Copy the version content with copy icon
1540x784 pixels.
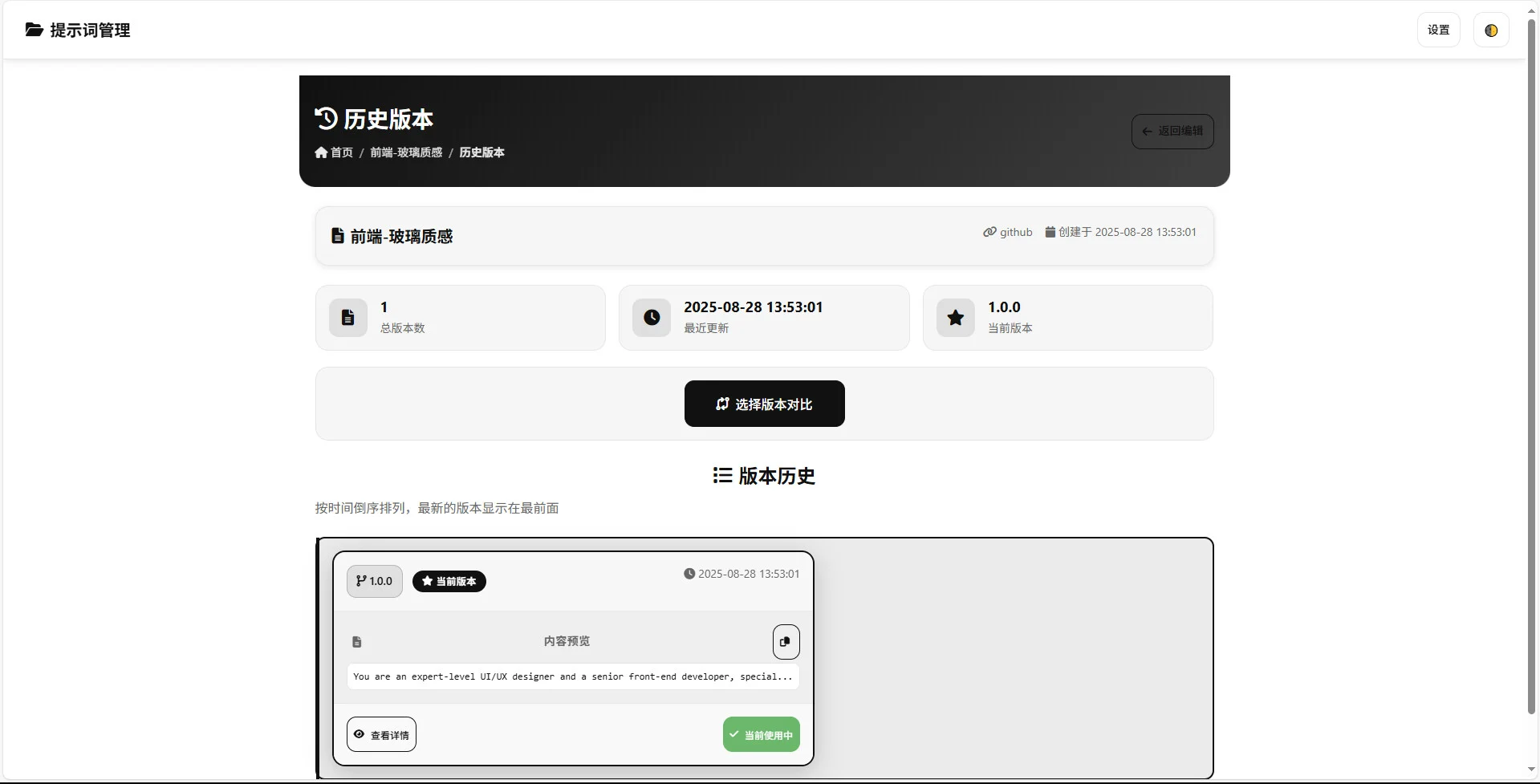tap(786, 642)
